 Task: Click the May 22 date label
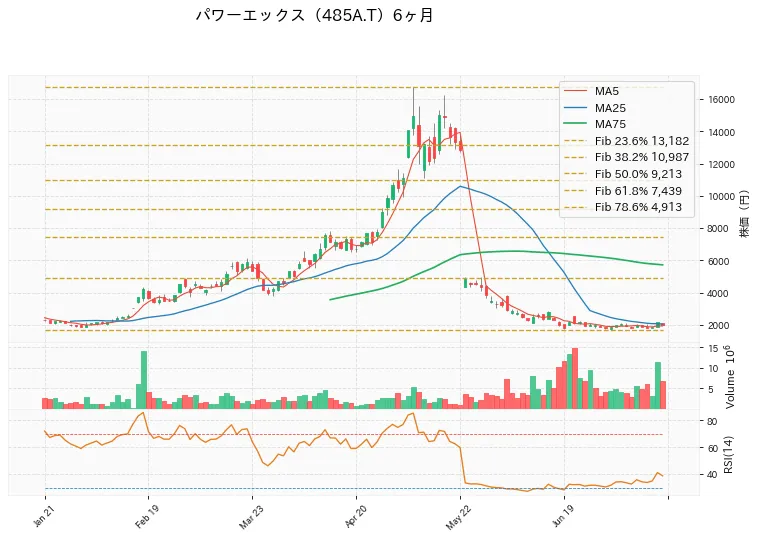458,517
